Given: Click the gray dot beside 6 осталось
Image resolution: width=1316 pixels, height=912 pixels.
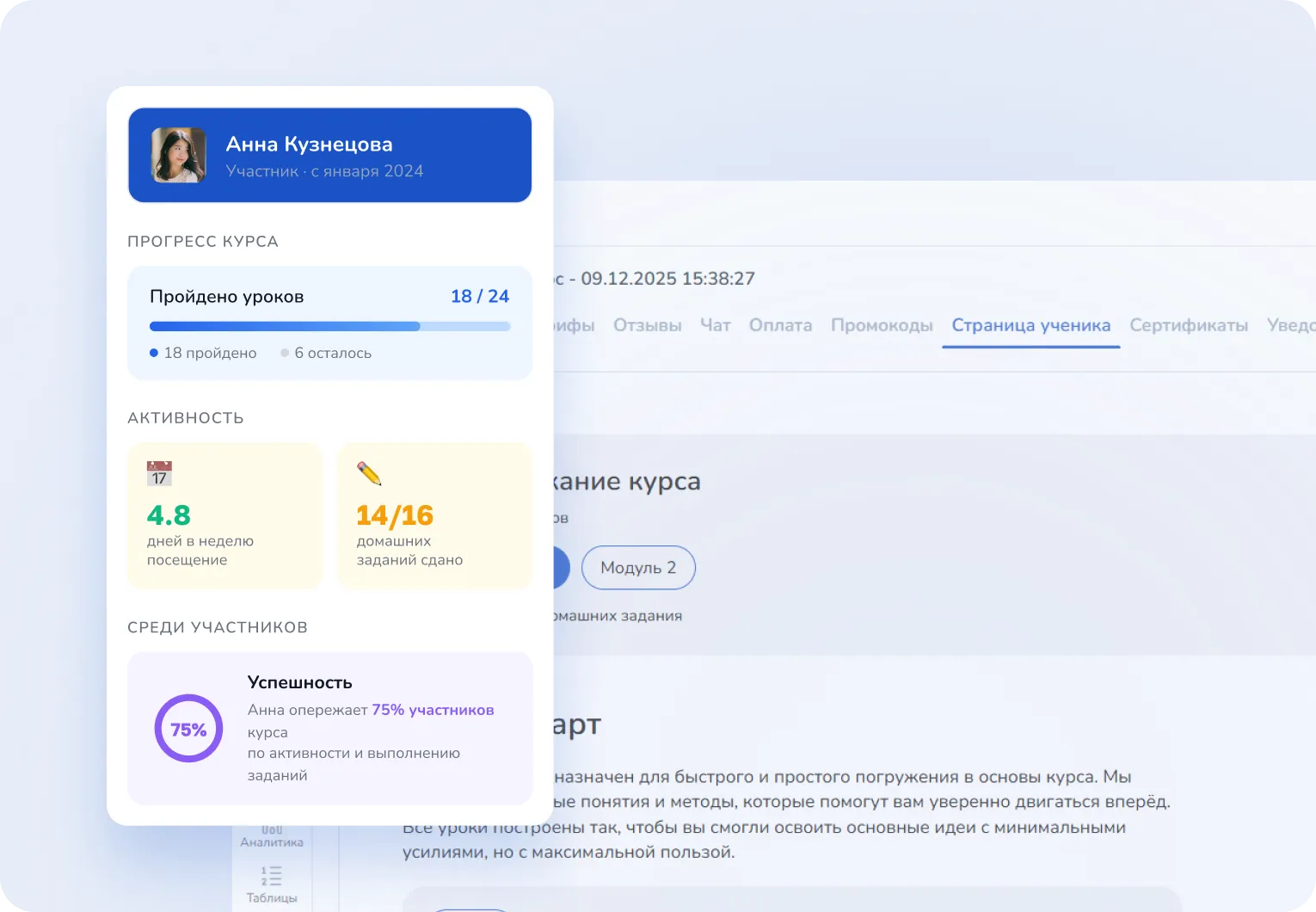Looking at the screenshot, I should [285, 353].
